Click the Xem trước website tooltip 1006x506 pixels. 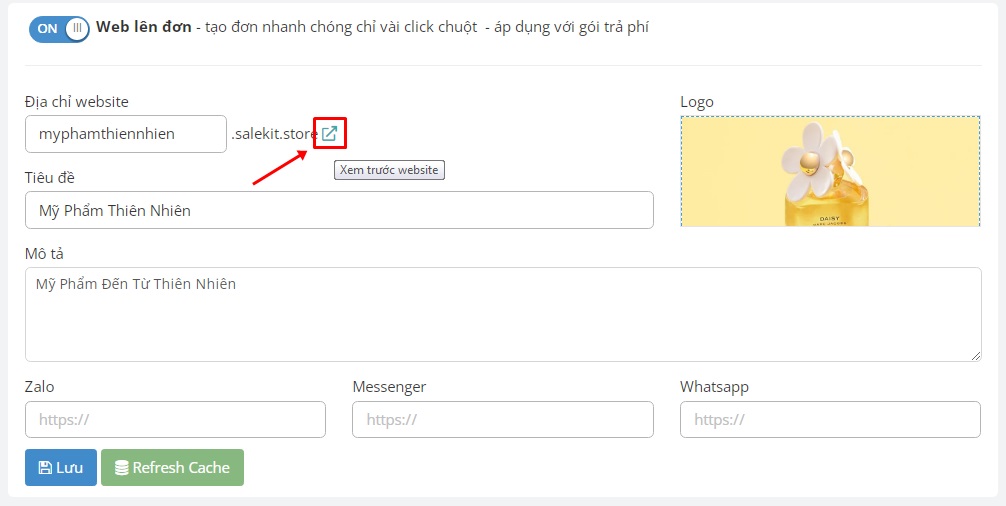(389, 170)
